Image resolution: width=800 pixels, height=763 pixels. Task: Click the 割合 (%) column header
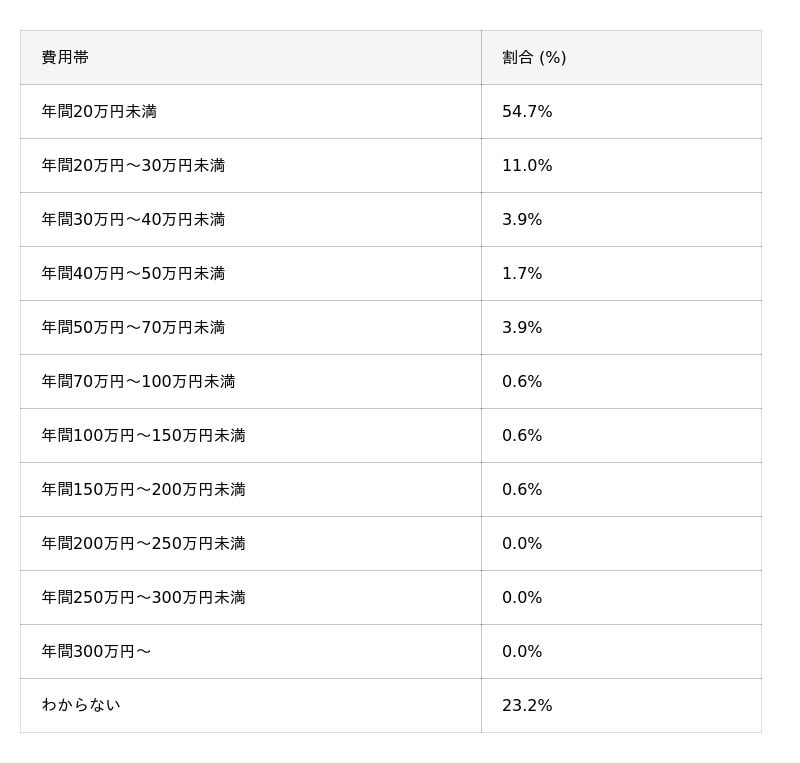pos(534,58)
